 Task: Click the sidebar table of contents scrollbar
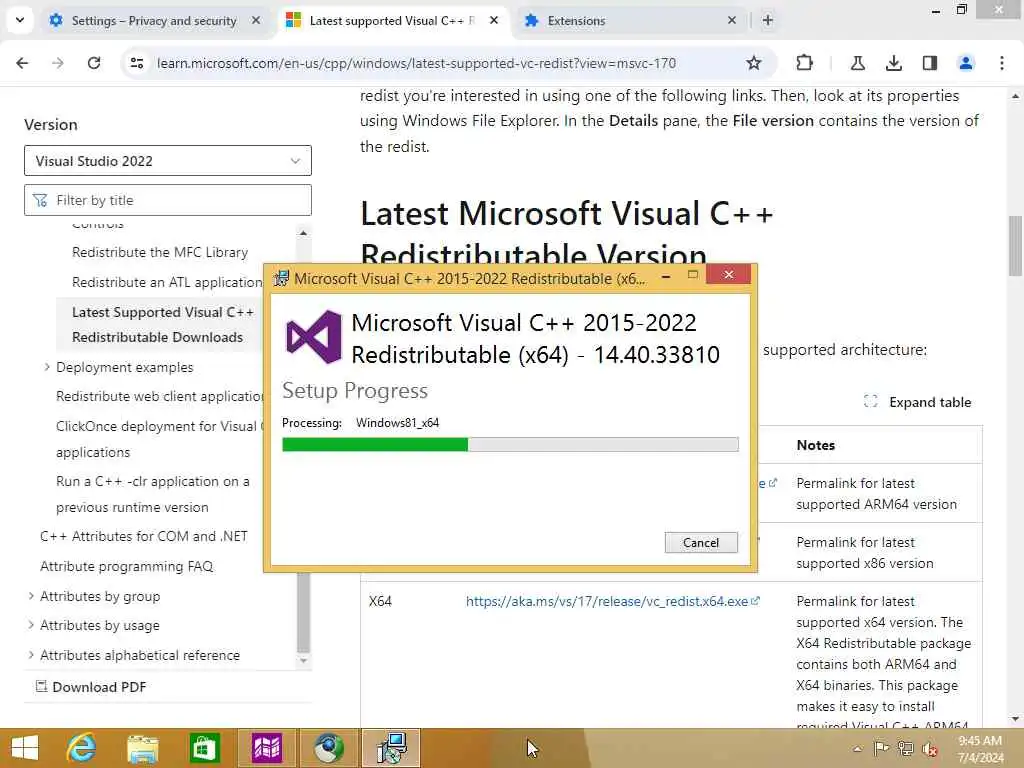pyautogui.click(x=303, y=611)
